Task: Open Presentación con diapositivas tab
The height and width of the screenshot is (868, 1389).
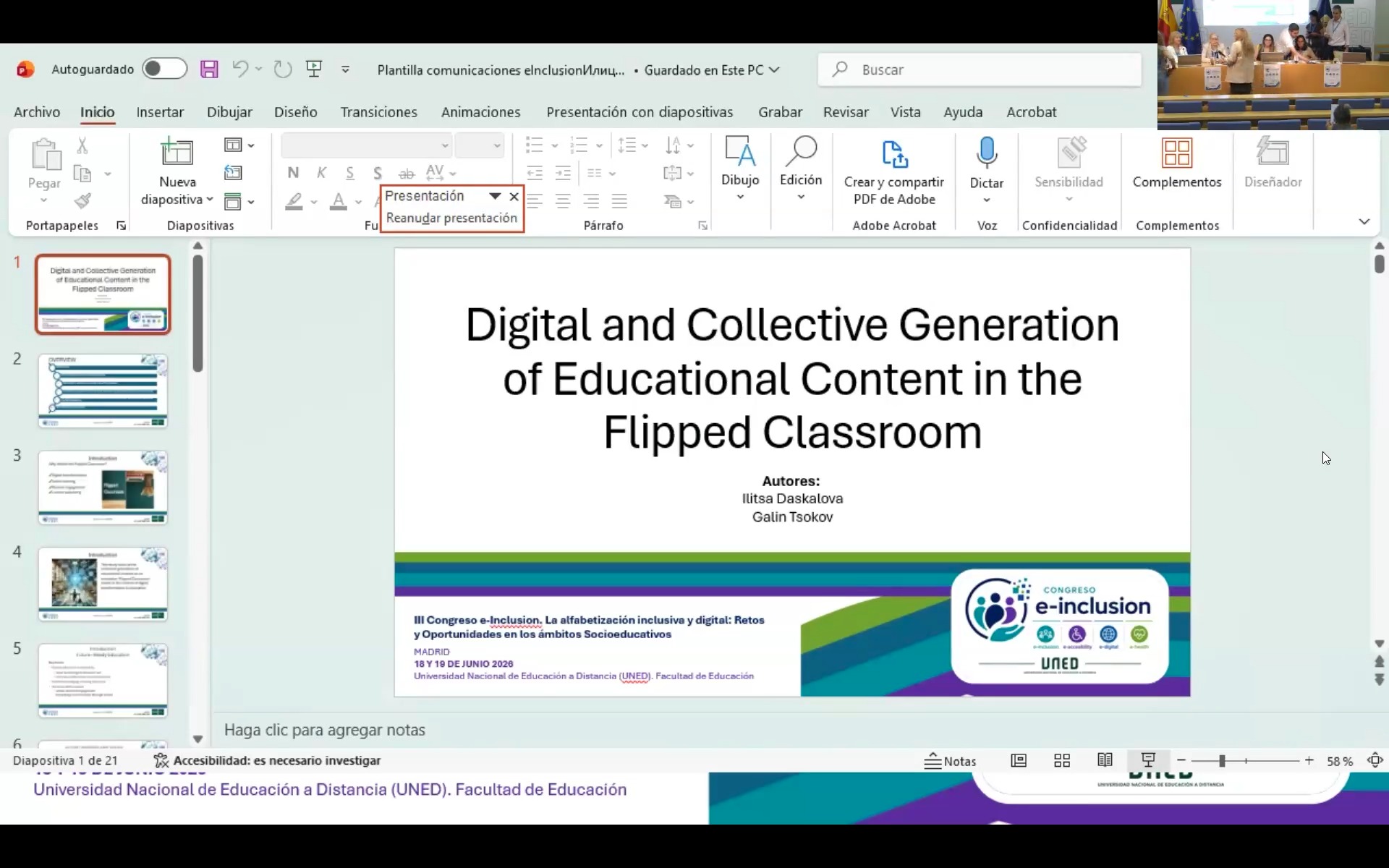Action: (x=640, y=112)
